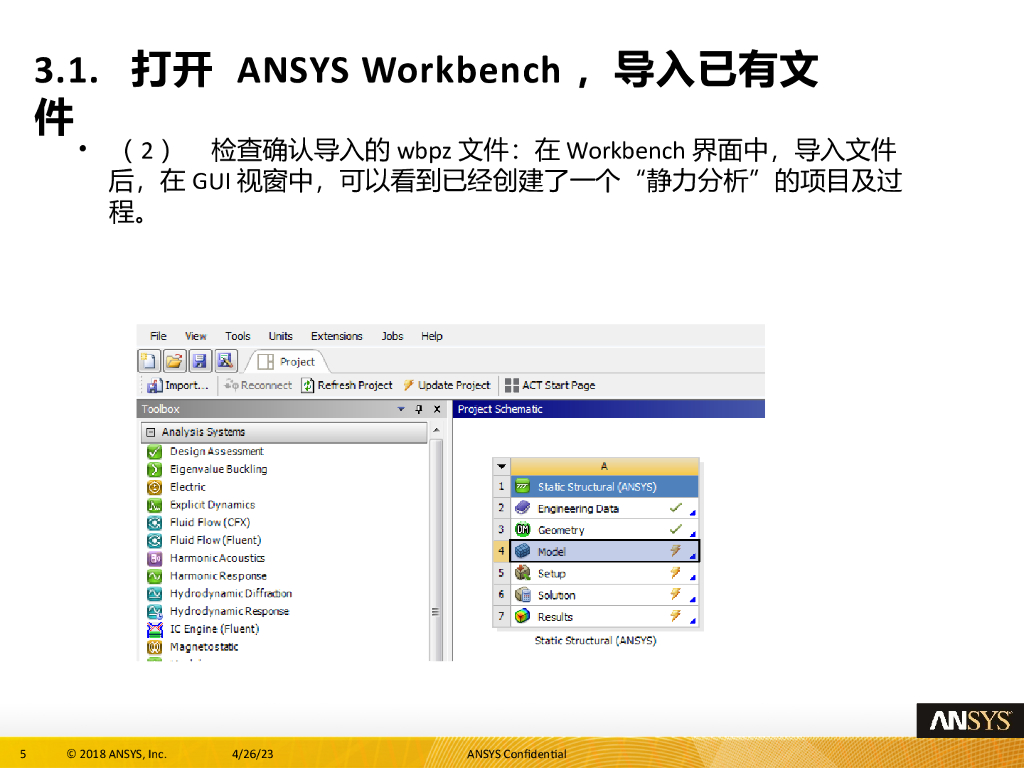Select the Magnetostatic icon
1024x768 pixels.
(154, 647)
